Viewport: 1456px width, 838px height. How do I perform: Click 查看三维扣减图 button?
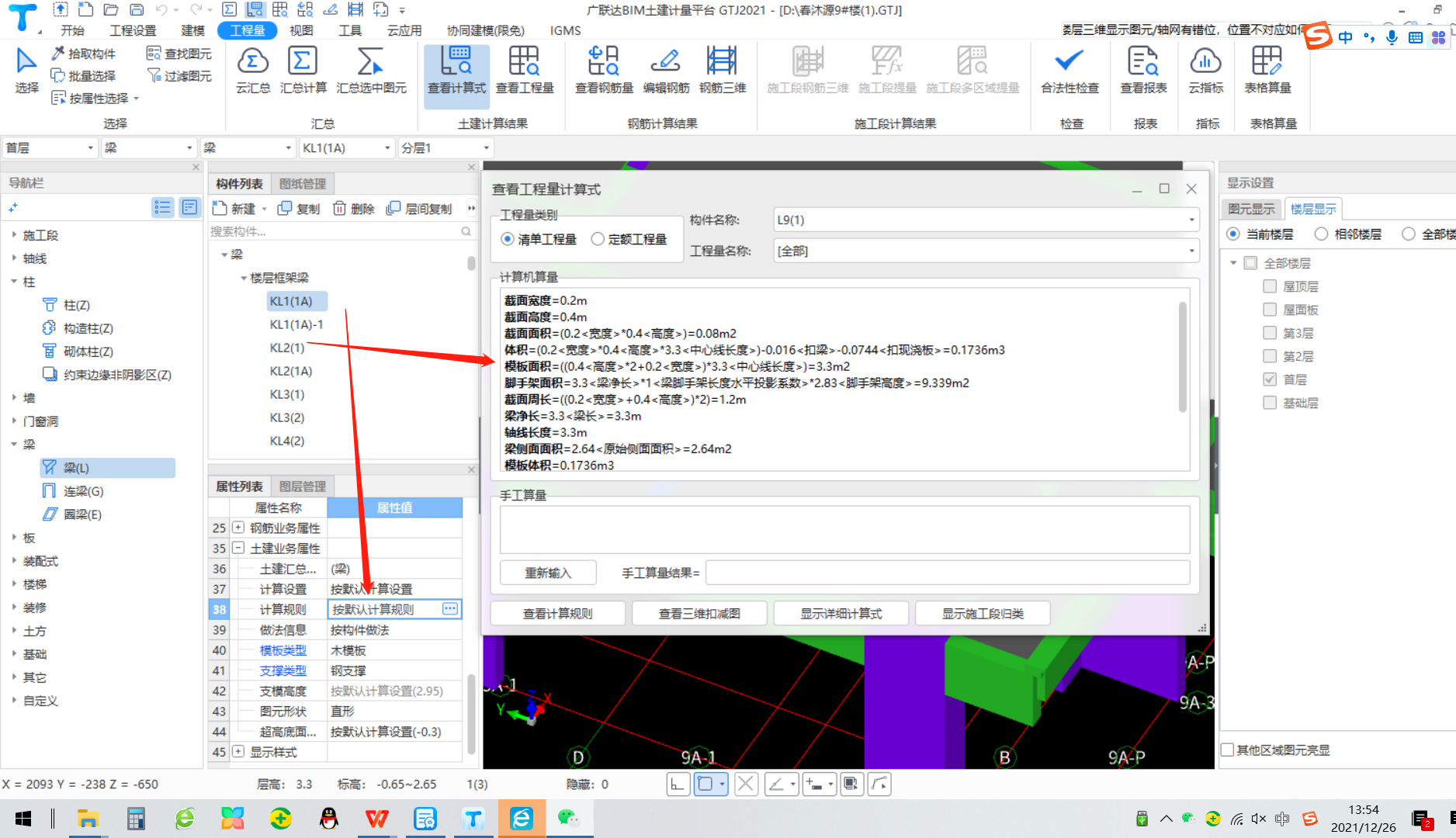(699, 613)
